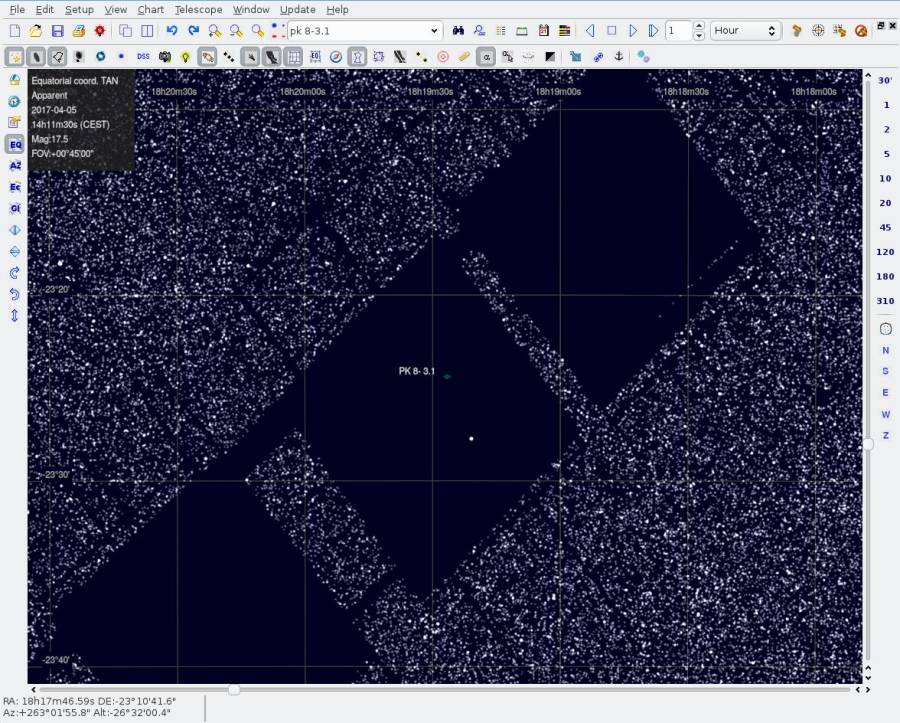Viewport: 900px width, 723px height.
Task: Show DSS image with DSS button
Action: [x=143, y=57]
